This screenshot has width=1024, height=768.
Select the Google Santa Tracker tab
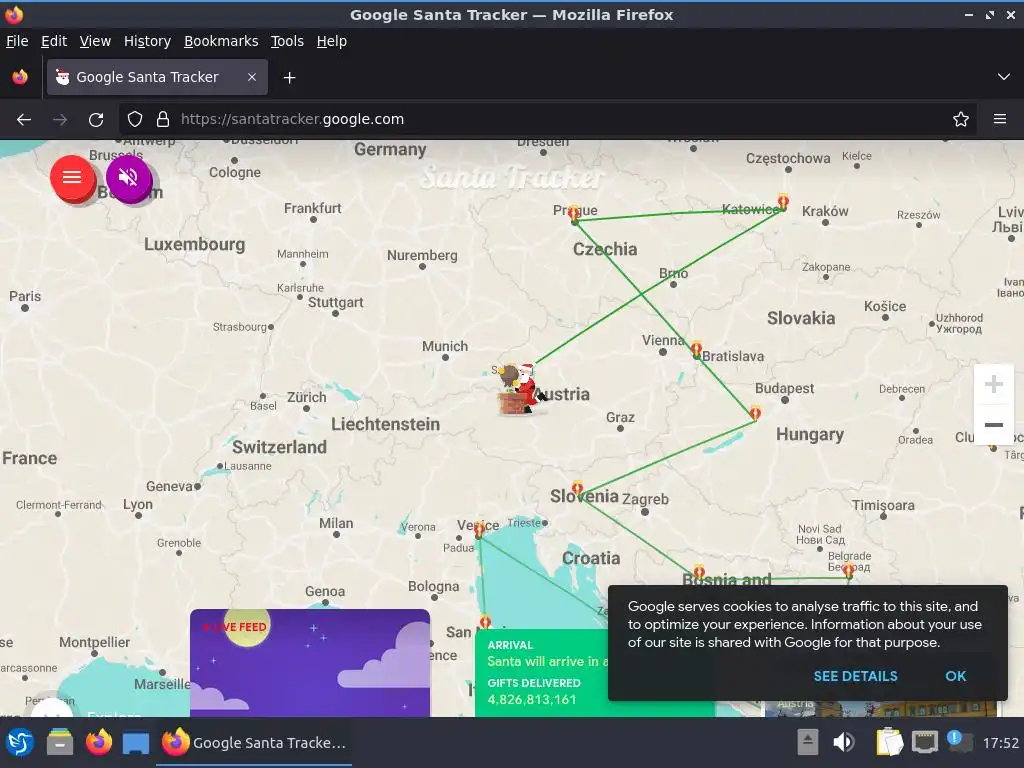click(x=157, y=77)
